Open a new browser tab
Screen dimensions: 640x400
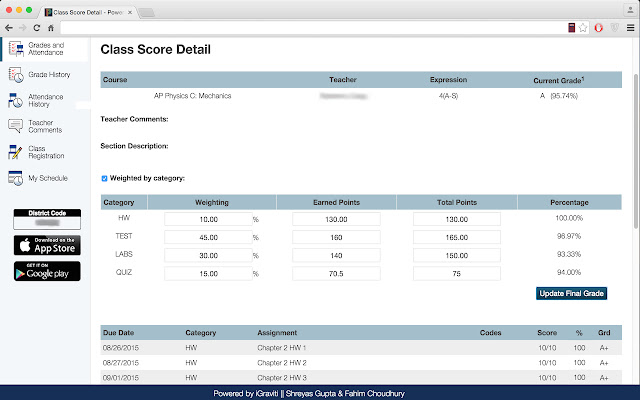point(146,13)
